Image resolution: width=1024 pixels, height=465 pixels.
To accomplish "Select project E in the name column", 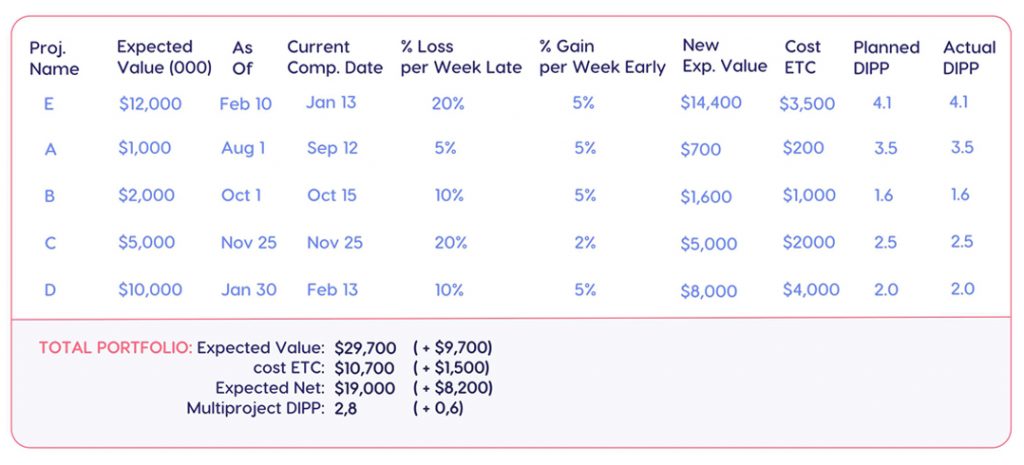I will pos(49,103).
